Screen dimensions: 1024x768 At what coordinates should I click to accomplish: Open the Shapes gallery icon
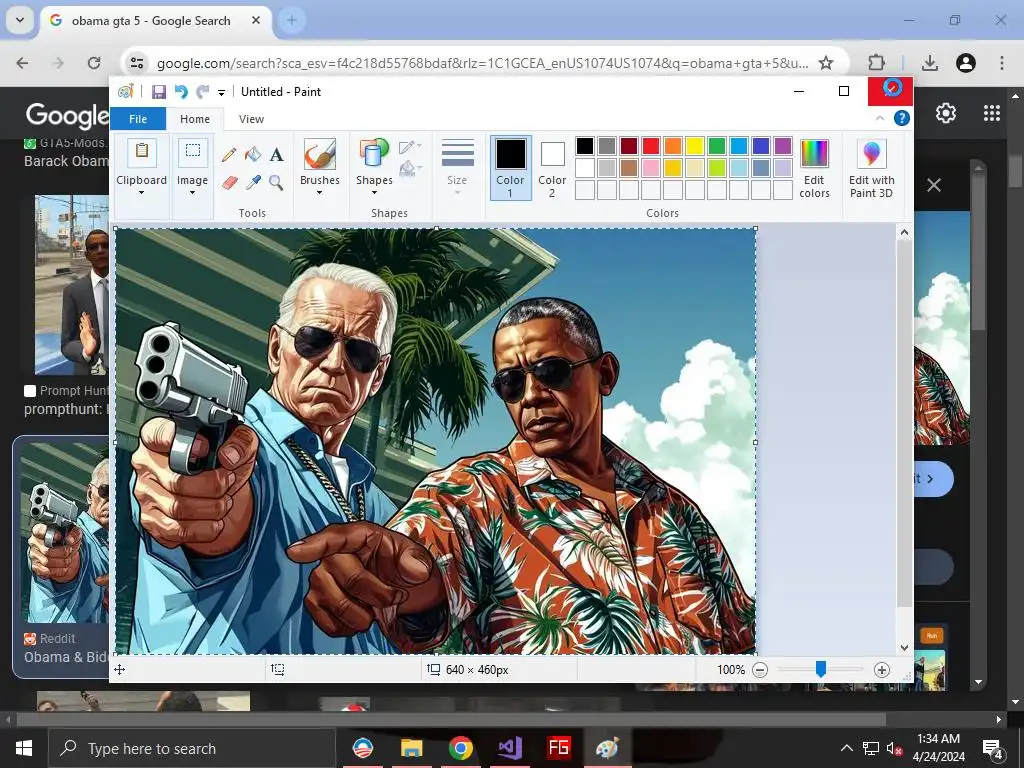point(374,155)
